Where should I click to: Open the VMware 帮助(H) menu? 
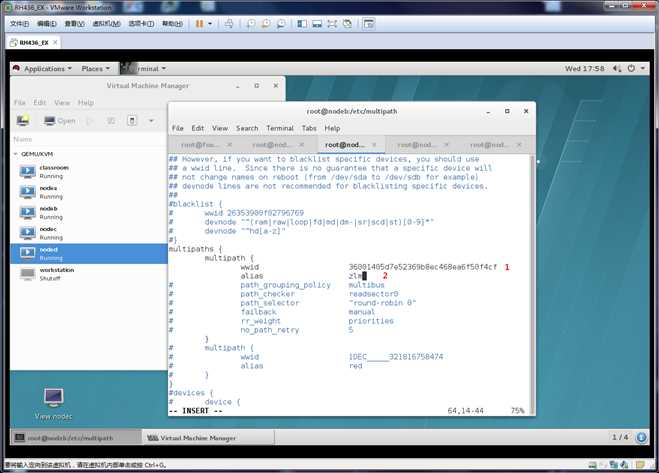coord(172,24)
